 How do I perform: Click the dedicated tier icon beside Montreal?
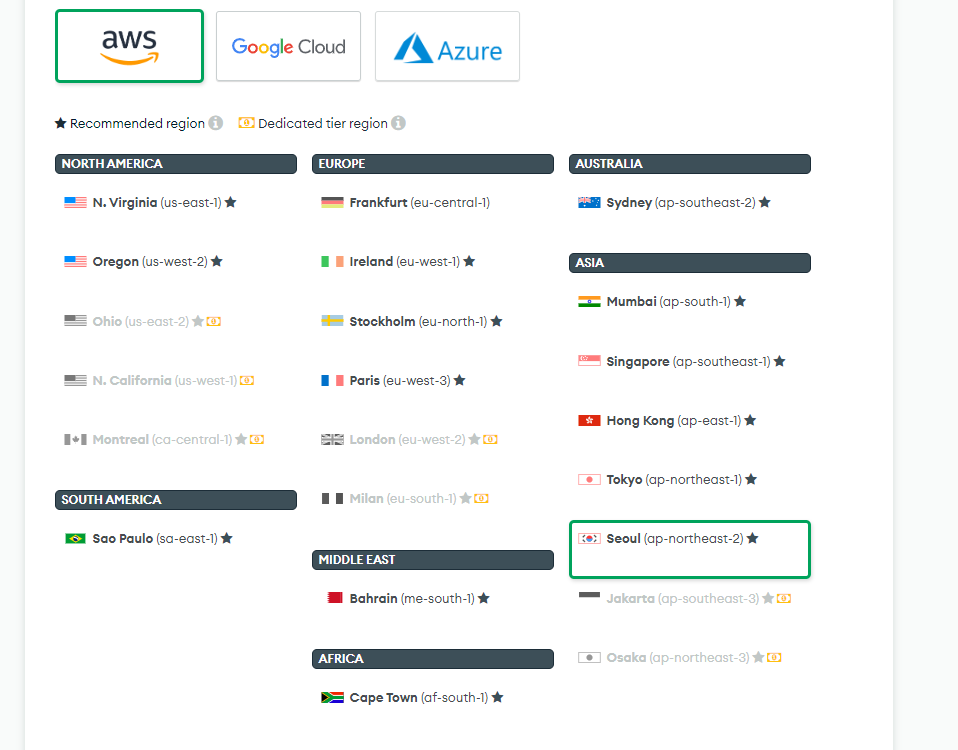257,440
